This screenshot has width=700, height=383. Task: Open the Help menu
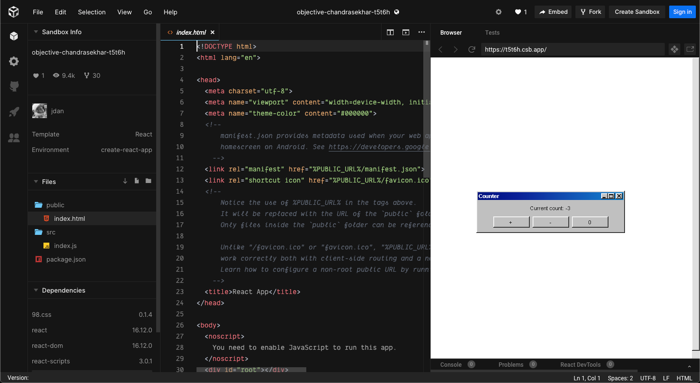tap(170, 12)
